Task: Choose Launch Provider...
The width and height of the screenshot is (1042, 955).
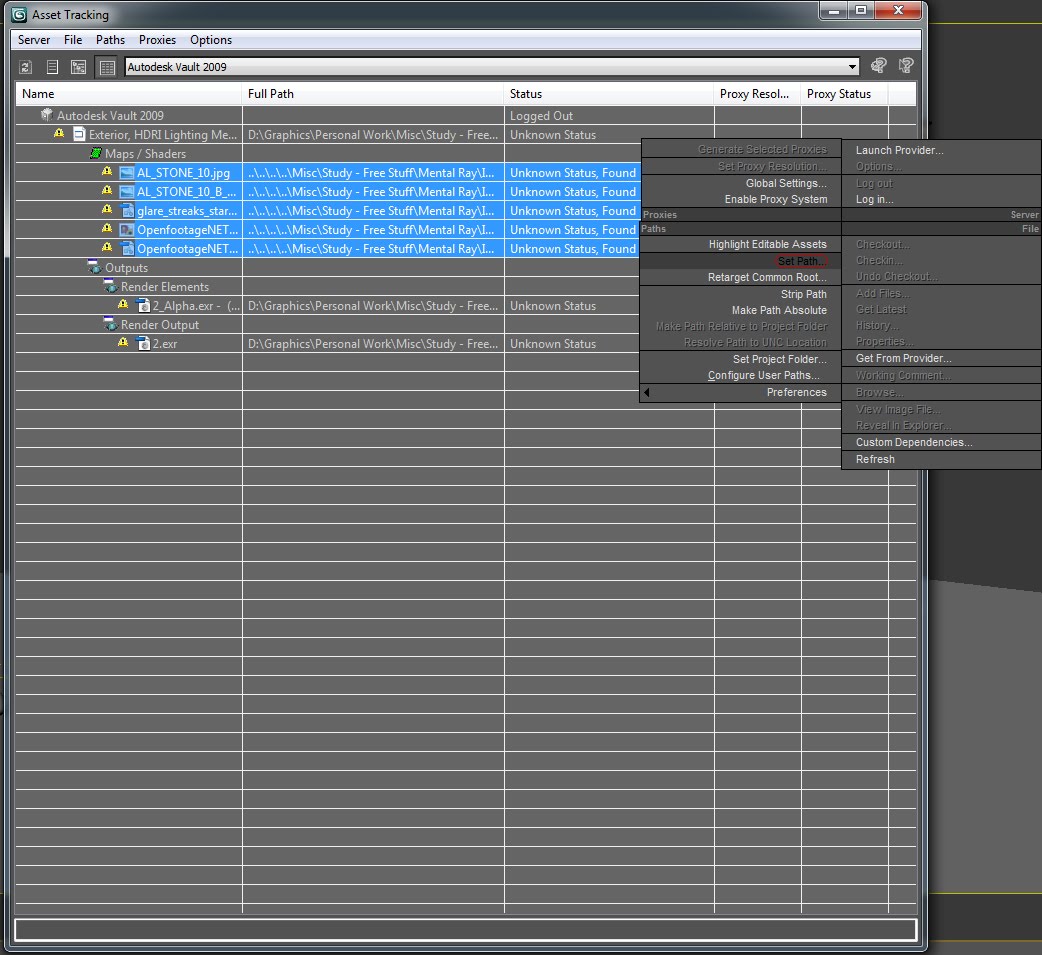Action: (899, 150)
